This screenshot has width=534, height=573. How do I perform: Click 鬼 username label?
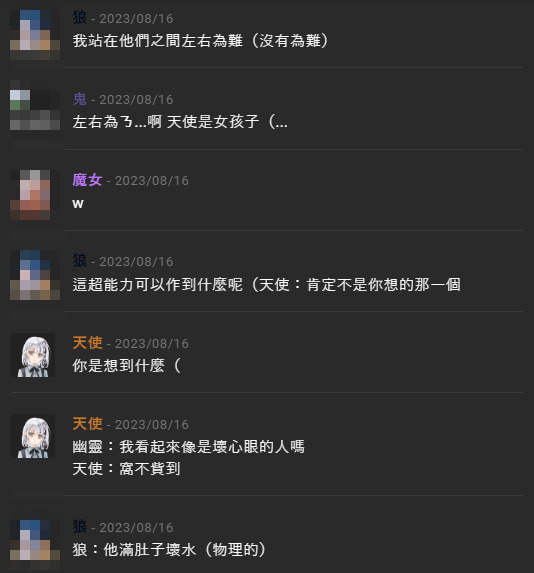(80, 99)
